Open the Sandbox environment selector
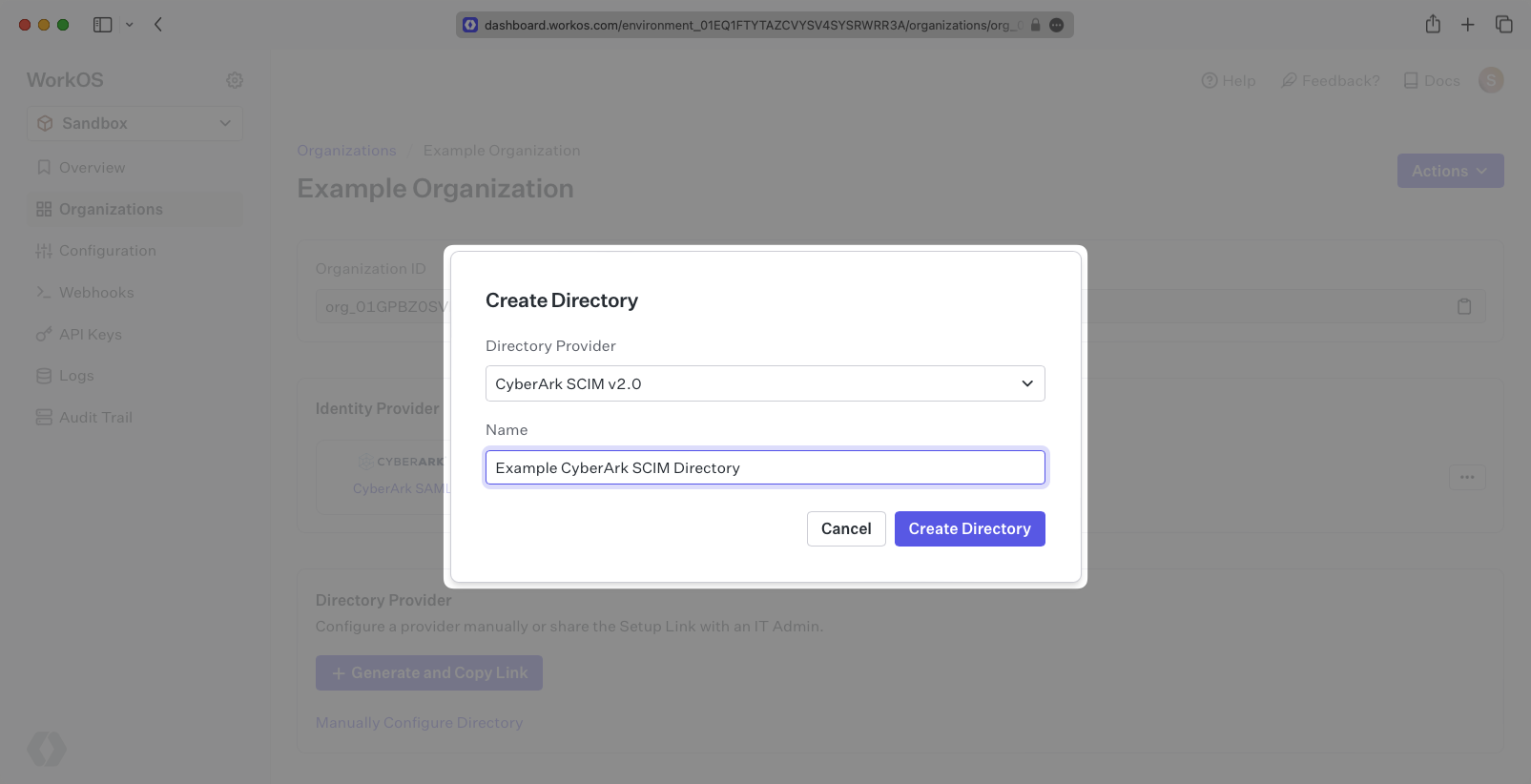Viewport: 1531px width, 784px height. 134,123
